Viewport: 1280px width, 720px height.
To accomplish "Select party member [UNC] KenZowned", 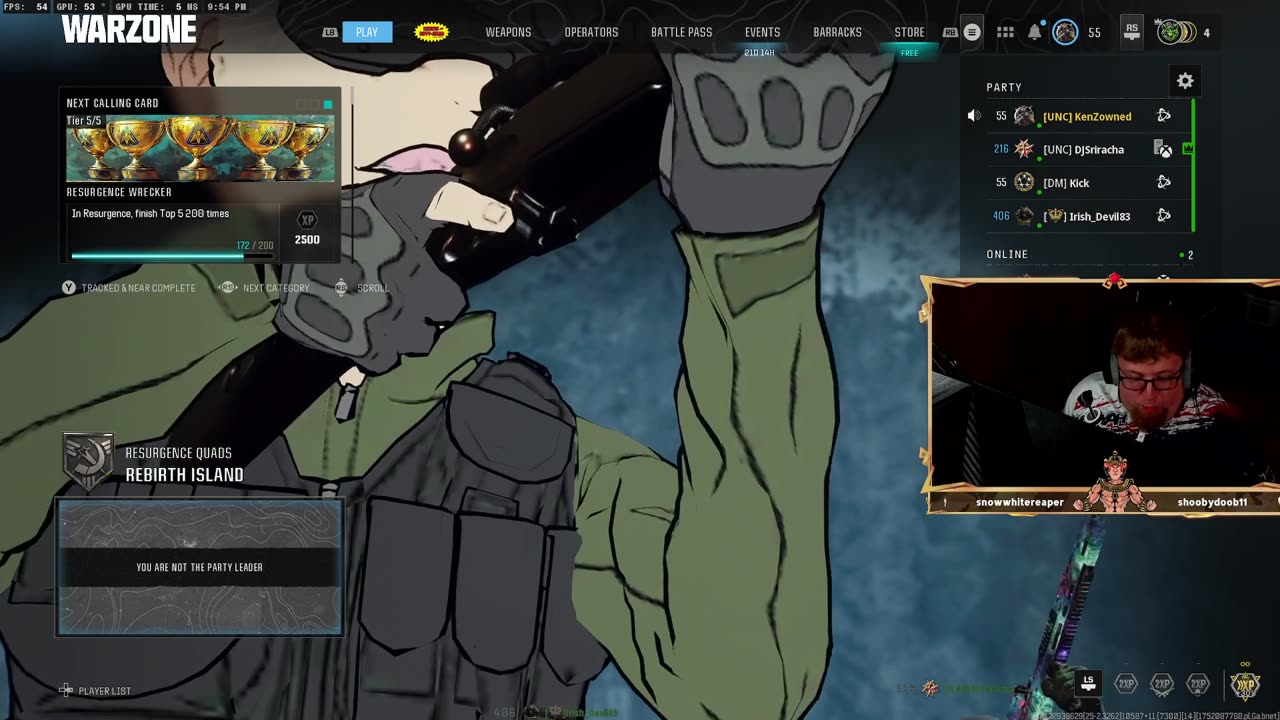I will click(1087, 116).
